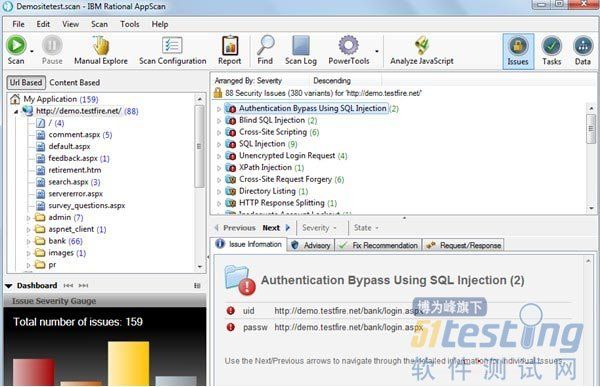This screenshot has width=600, height=387.
Task: Click the Find magnifier icon
Action: coord(265,45)
